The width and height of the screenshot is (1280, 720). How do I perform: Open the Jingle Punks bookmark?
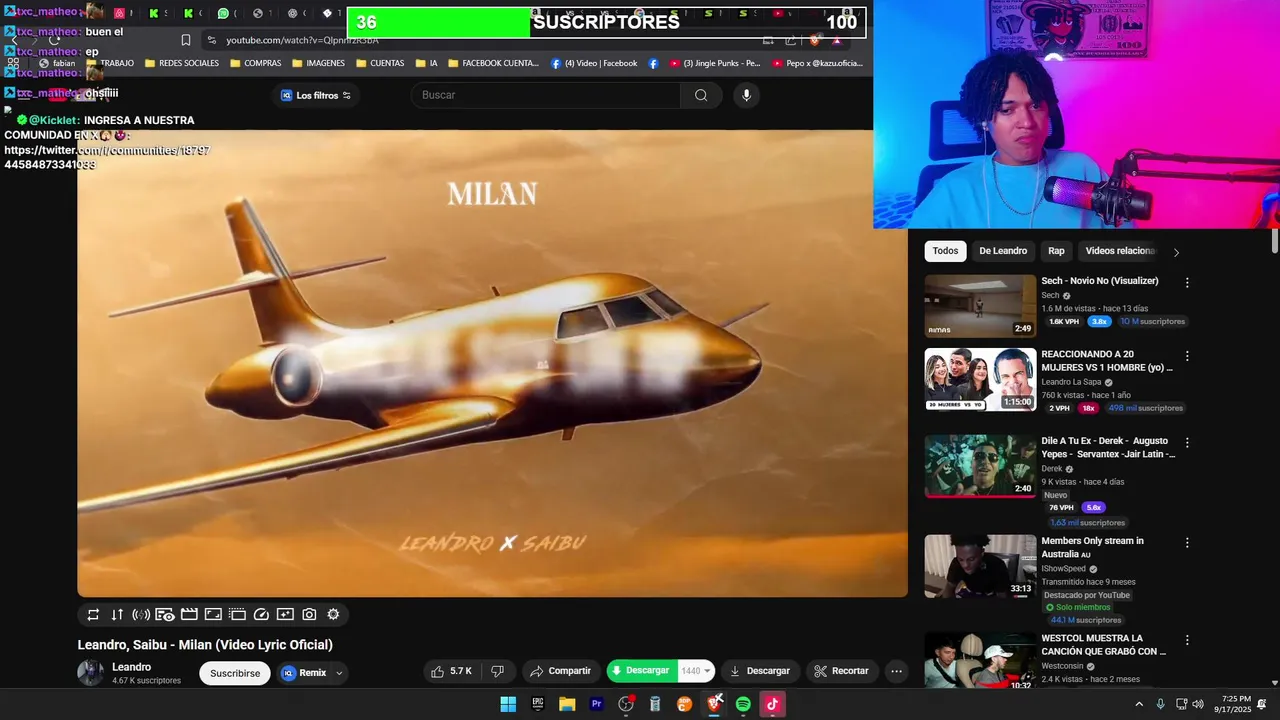715,63
